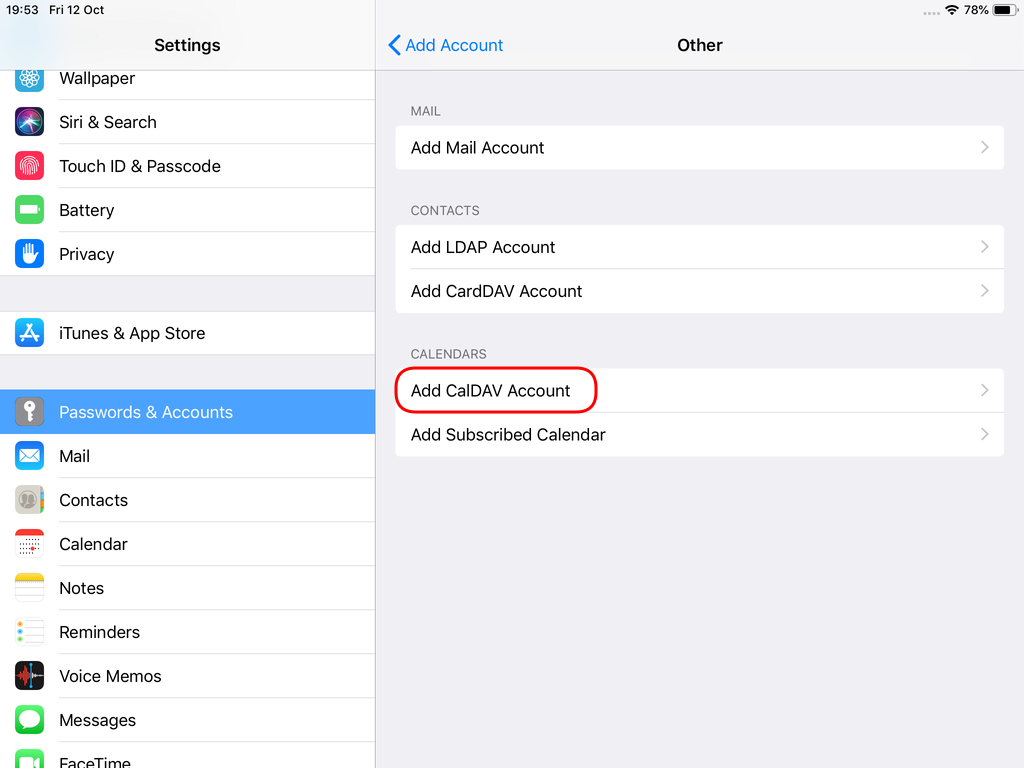This screenshot has width=1024, height=768.
Task: Tap the blue Privacy hand icon
Action: (29, 254)
